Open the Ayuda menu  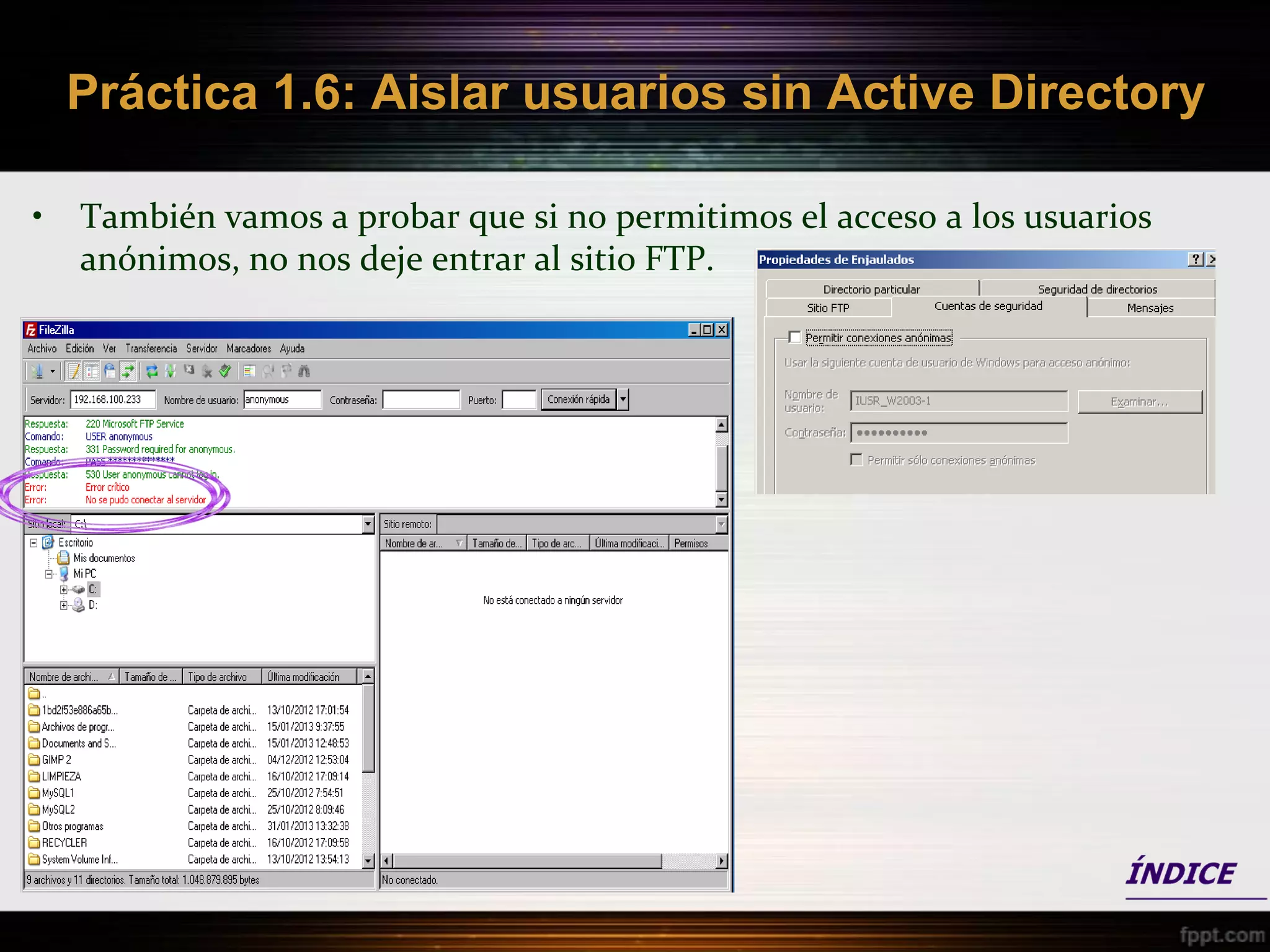tap(292, 348)
